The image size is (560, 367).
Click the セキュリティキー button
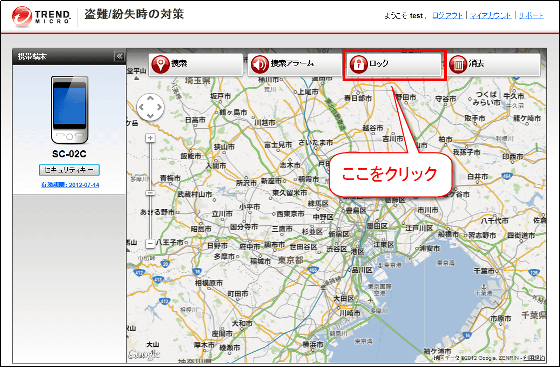click(x=69, y=170)
